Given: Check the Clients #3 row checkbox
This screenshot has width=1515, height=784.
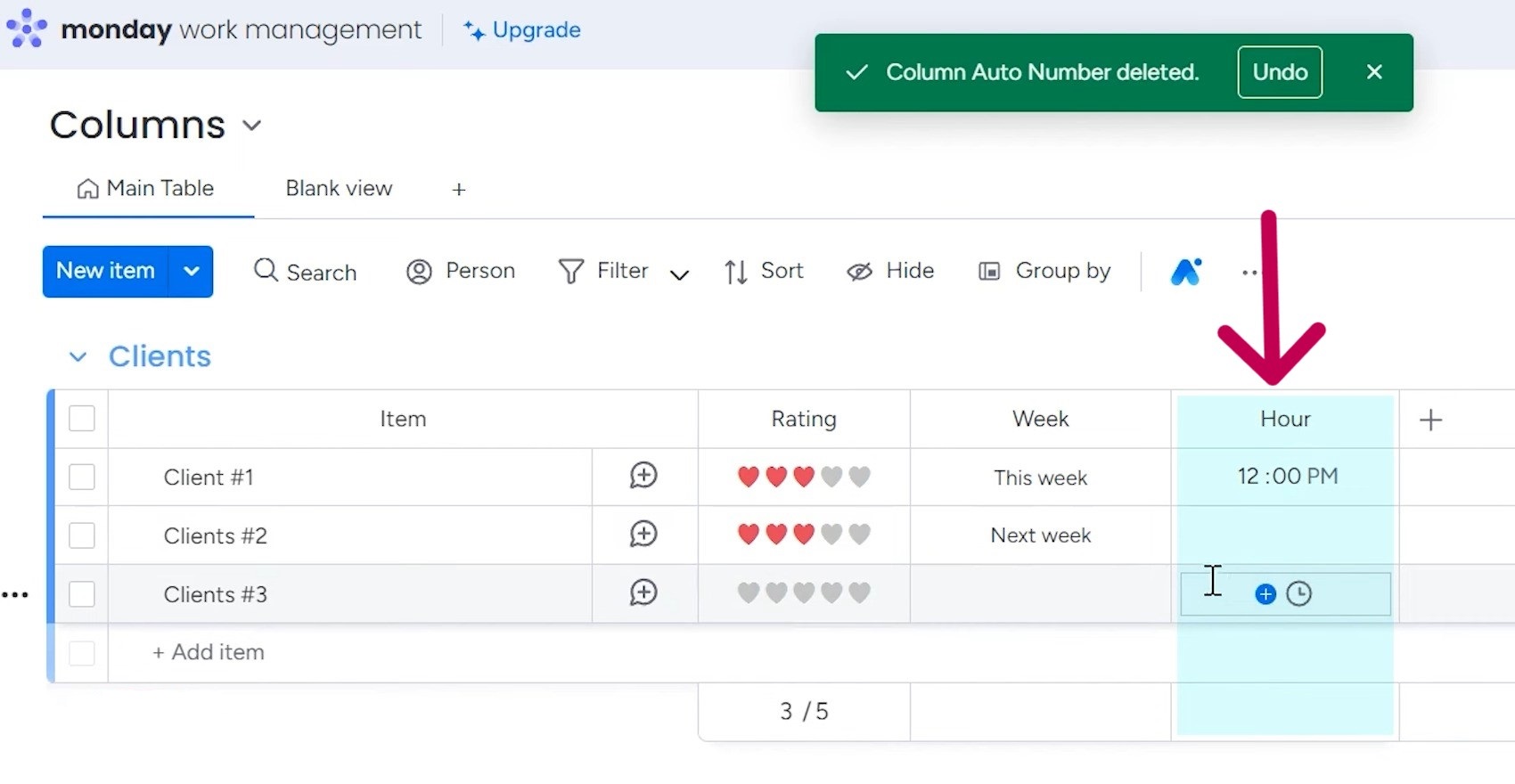Looking at the screenshot, I should (82, 594).
